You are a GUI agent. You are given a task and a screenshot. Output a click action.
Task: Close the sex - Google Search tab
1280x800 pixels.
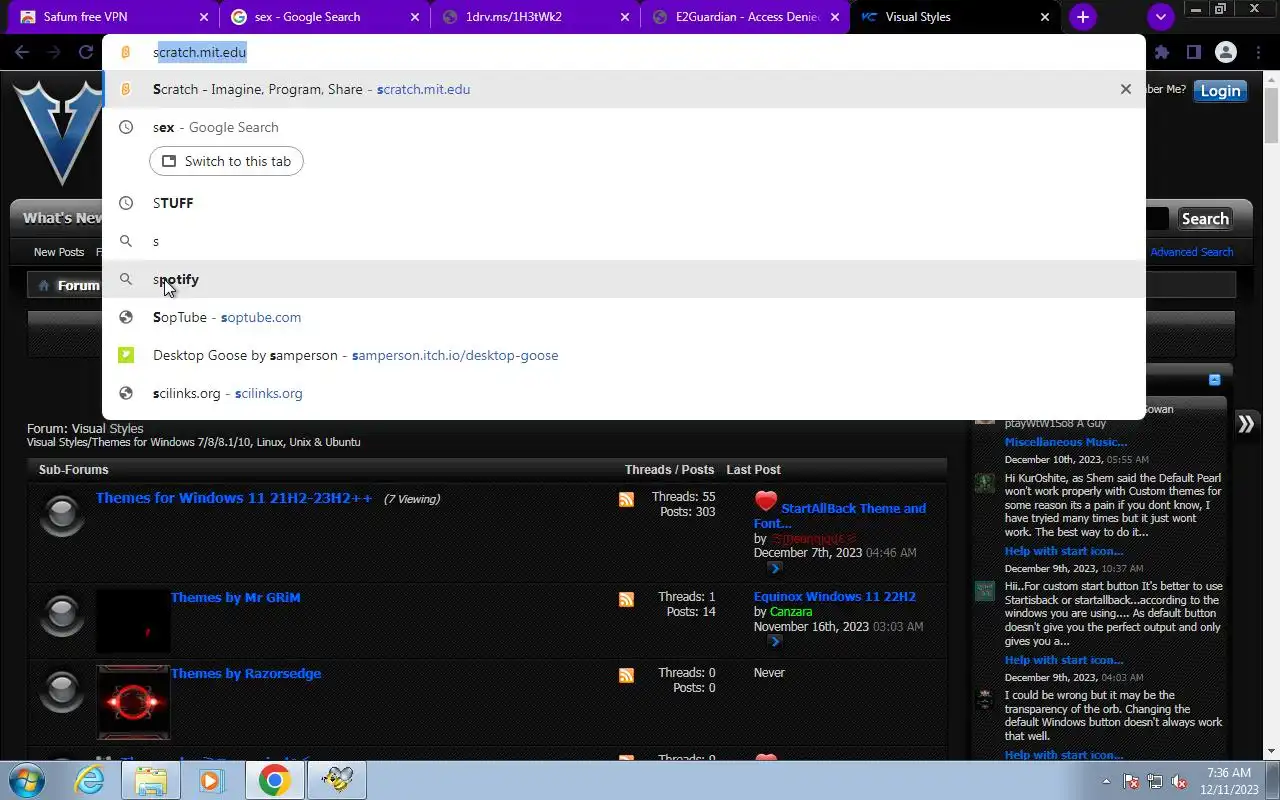coord(414,17)
